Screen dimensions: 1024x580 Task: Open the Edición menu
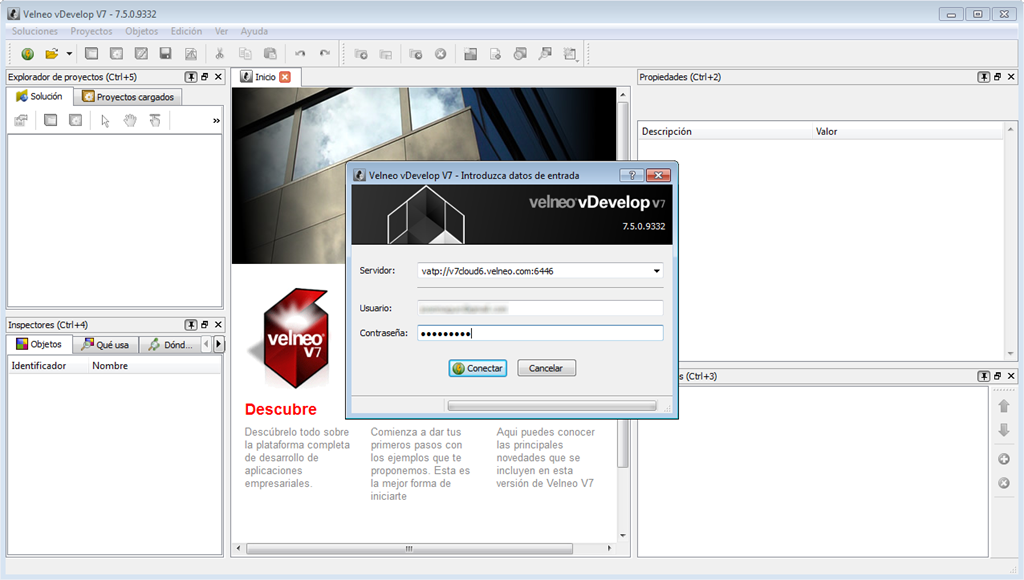(x=186, y=31)
